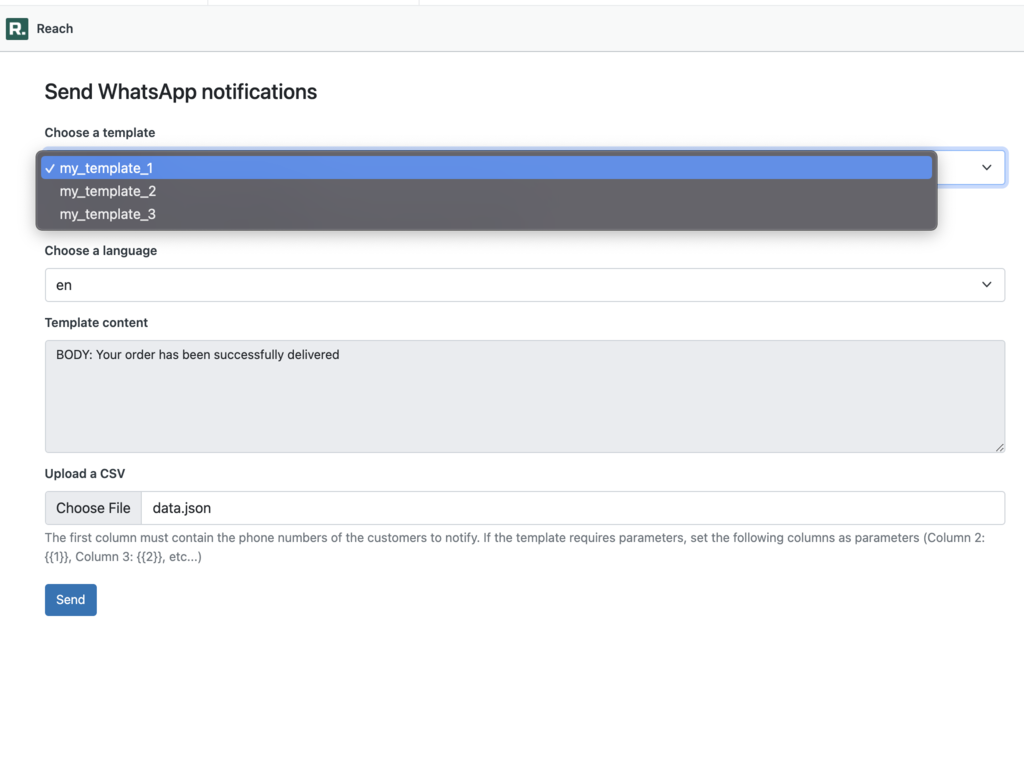Screen dimensions: 1024x768
Task: Click the resize grip of the Template content box
Action: pyautogui.click(x=999, y=446)
